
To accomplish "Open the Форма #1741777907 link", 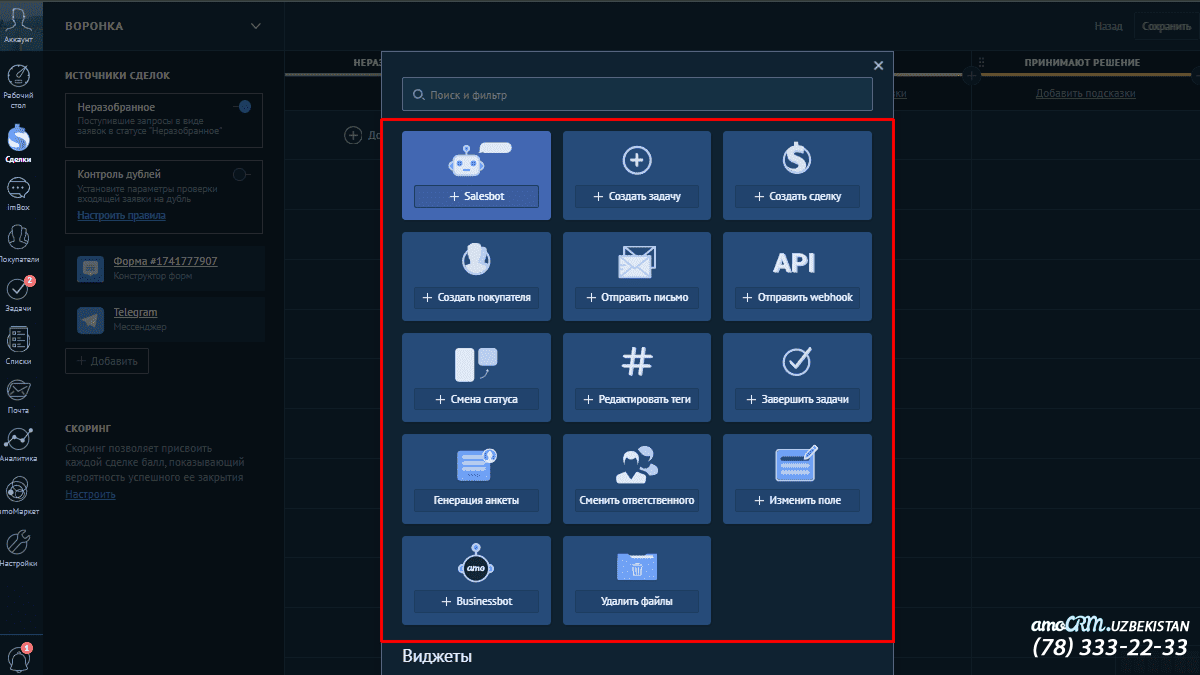I will (165, 261).
